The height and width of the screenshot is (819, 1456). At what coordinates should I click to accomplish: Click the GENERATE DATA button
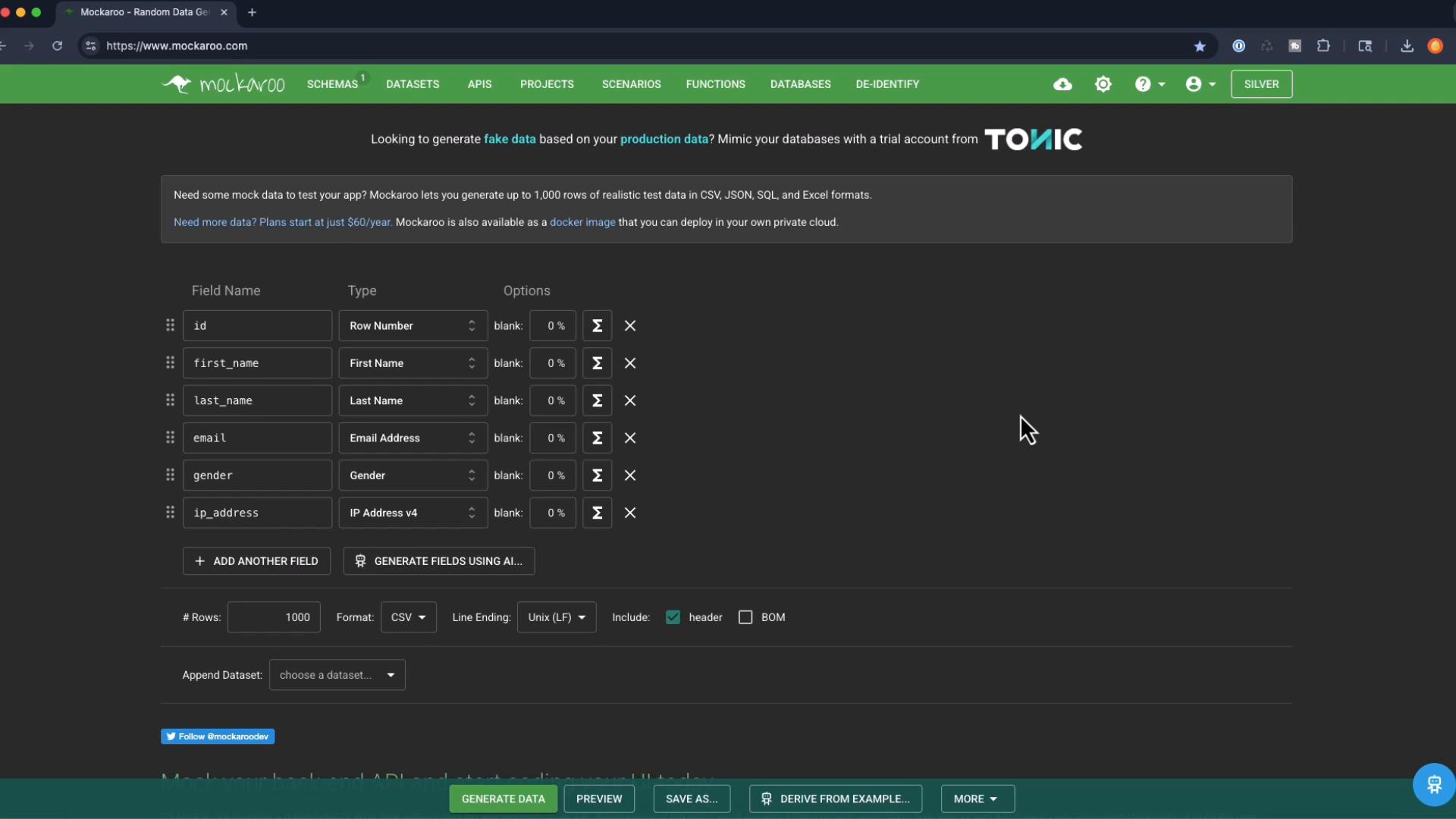[503, 799]
